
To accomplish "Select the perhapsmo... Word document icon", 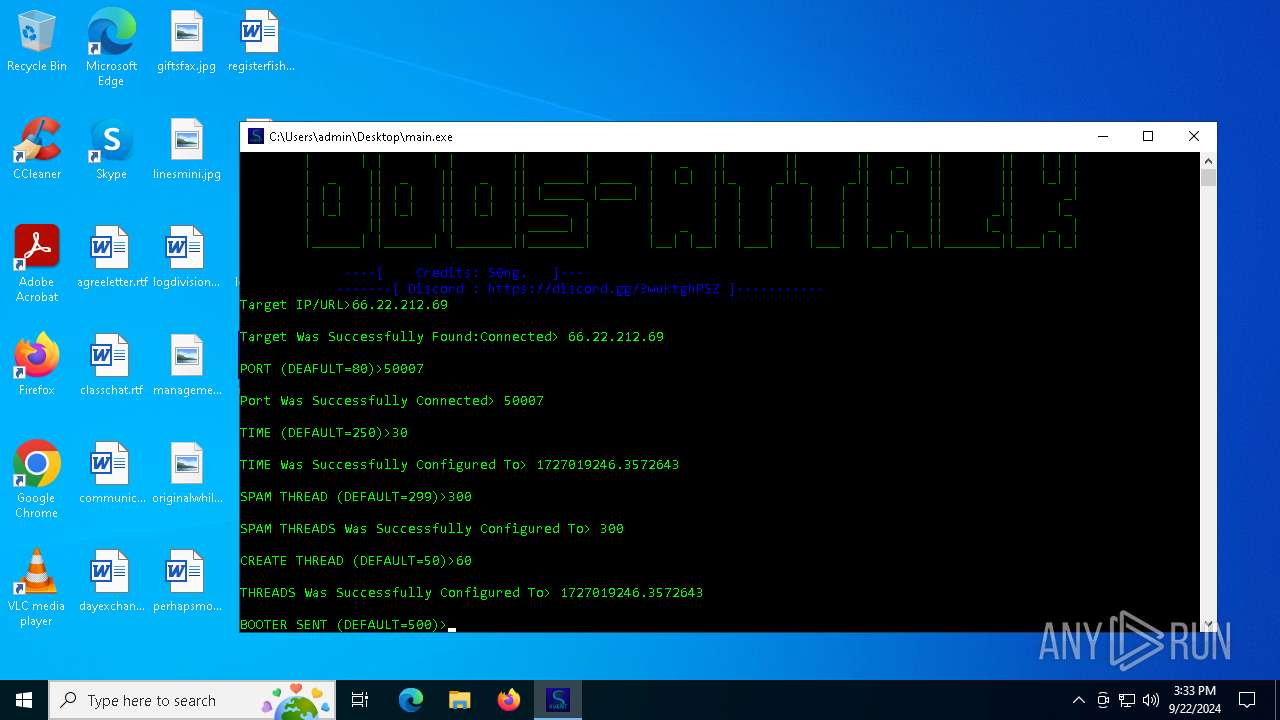I will (186, 582).
